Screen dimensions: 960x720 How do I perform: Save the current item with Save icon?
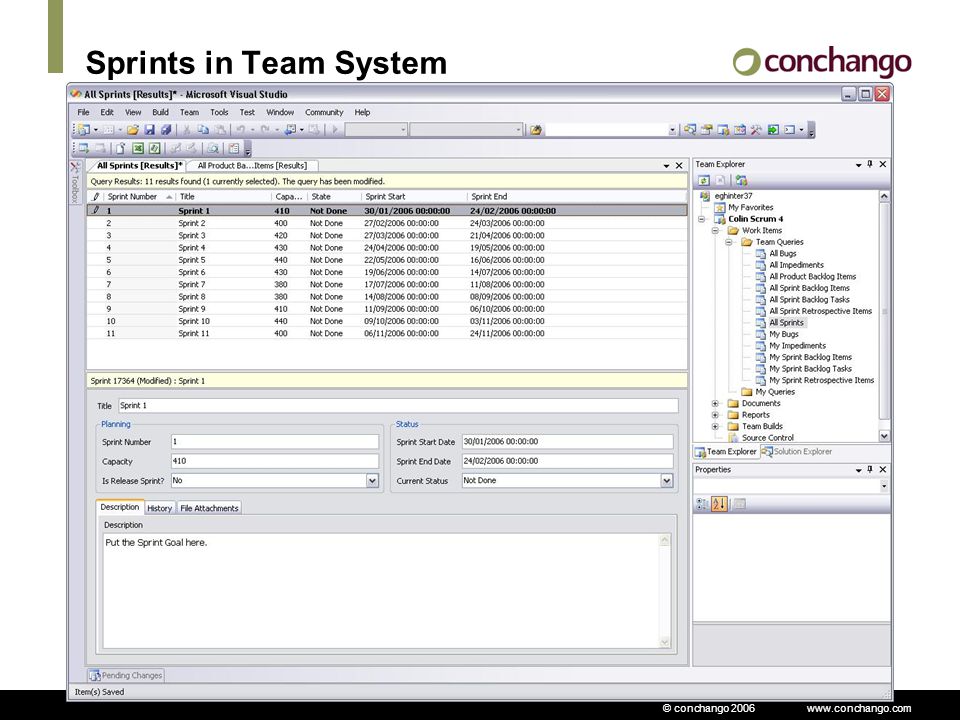(149, 130)
